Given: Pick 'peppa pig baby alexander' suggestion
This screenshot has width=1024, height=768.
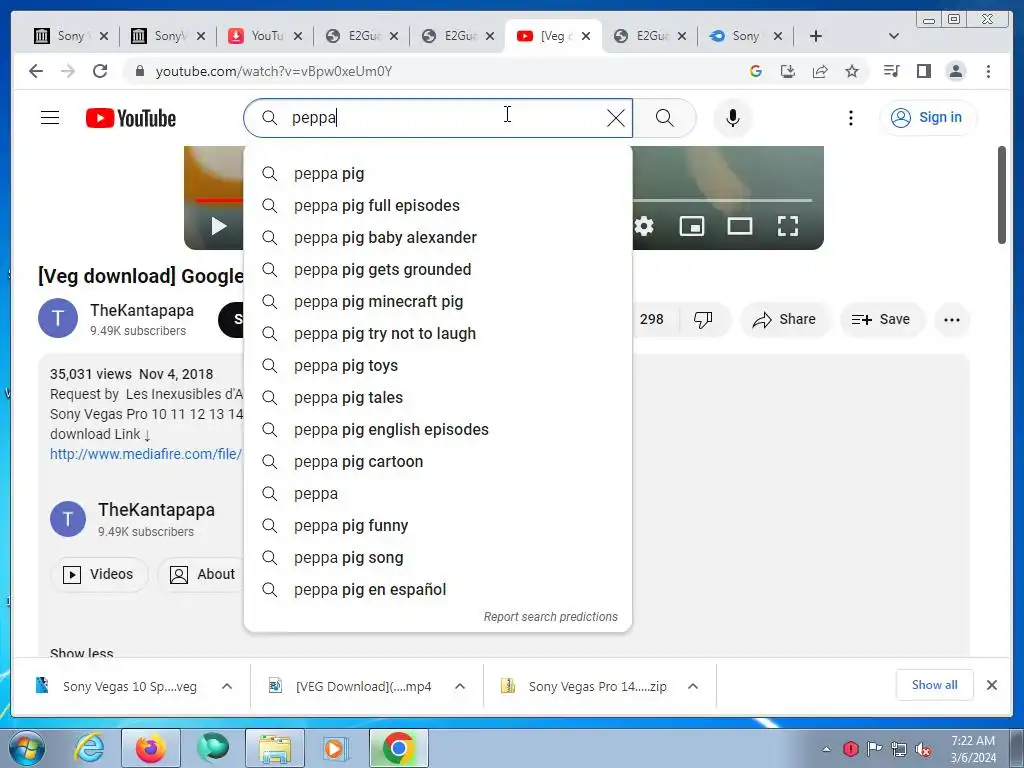Looking at the screenshot, I should [x=438, y=238].
